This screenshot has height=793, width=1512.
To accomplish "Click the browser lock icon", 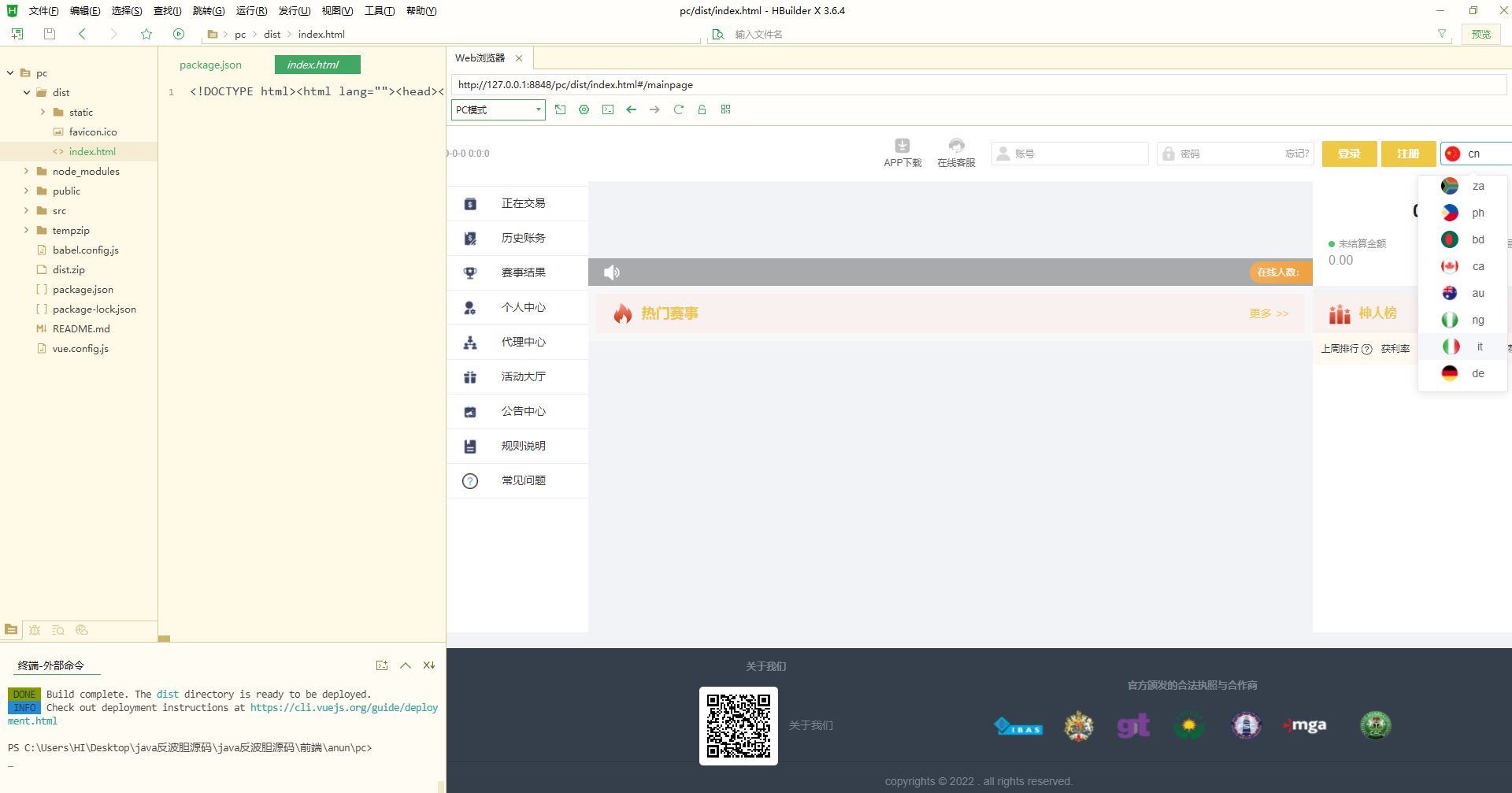I will click(702, 109).
